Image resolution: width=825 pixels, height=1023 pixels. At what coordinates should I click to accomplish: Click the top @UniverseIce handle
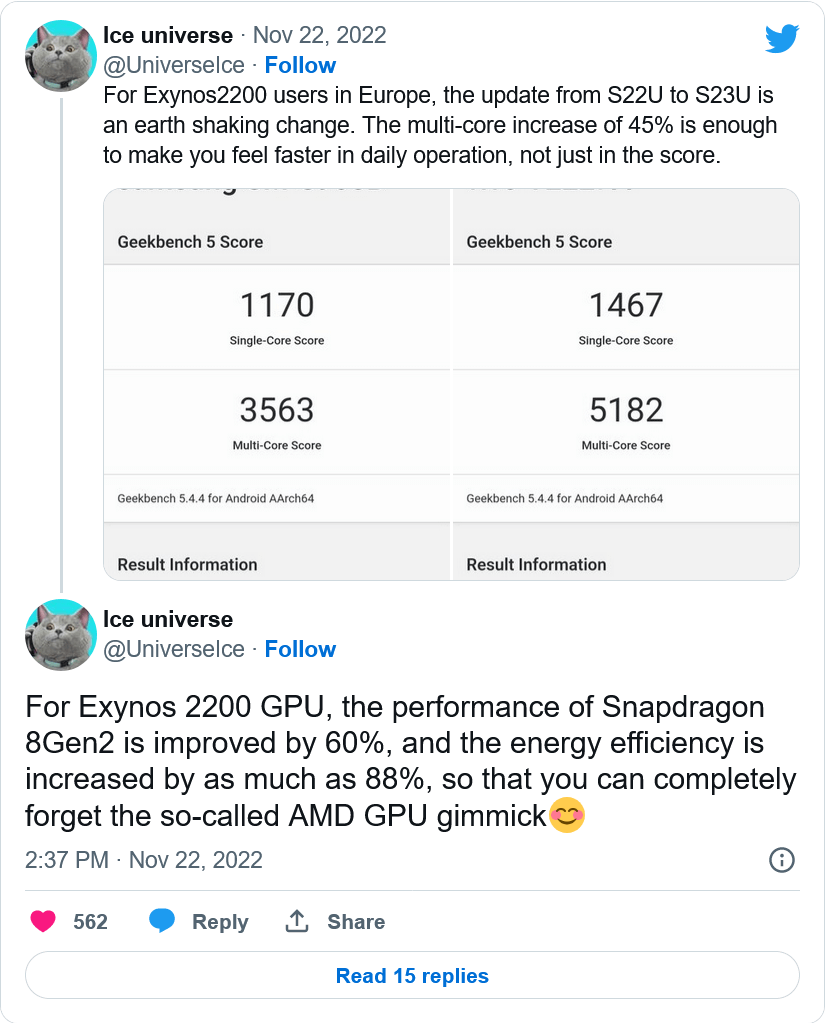tap(174, 65)
